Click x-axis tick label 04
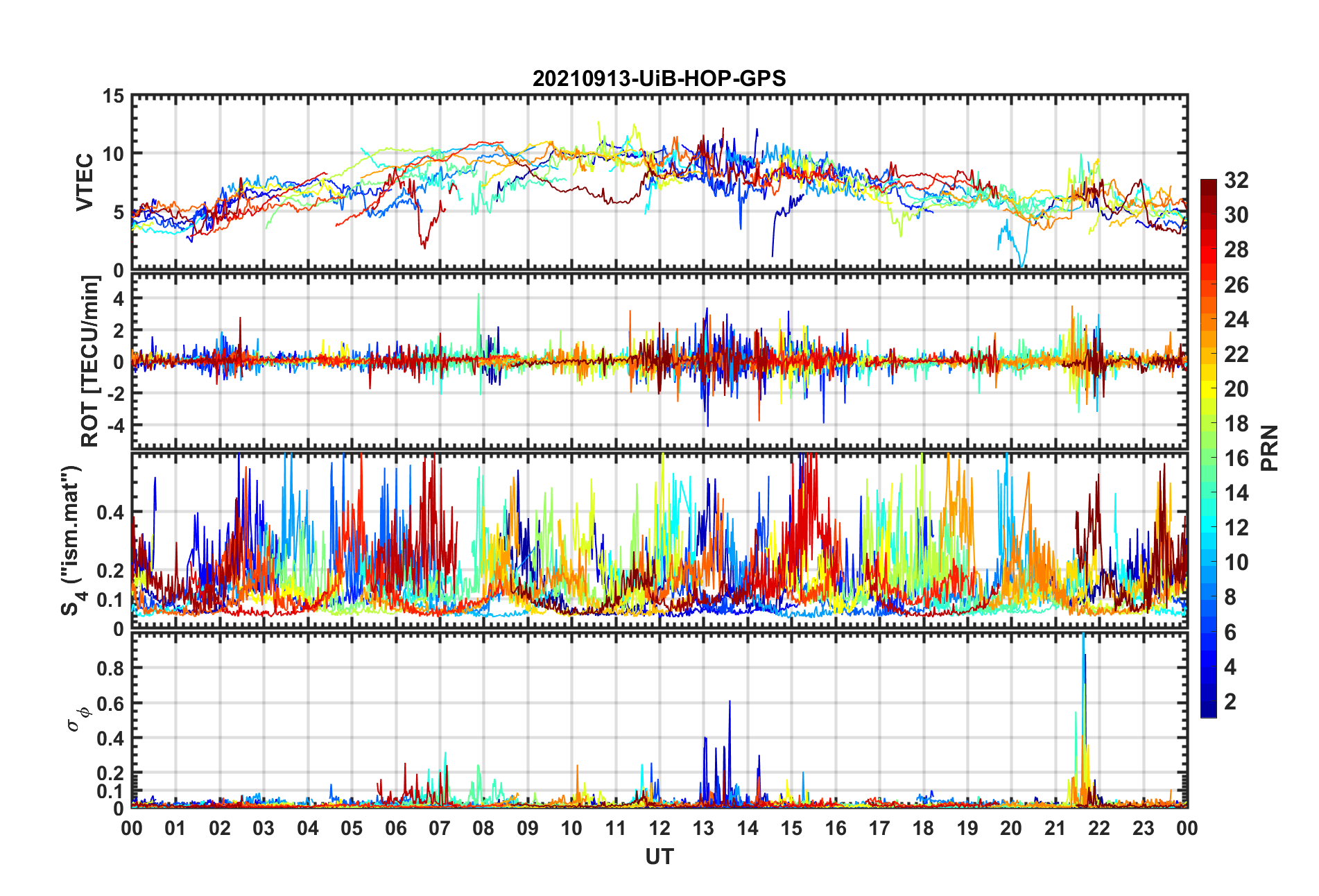1319x896 pixels. (x=308, y=829)
